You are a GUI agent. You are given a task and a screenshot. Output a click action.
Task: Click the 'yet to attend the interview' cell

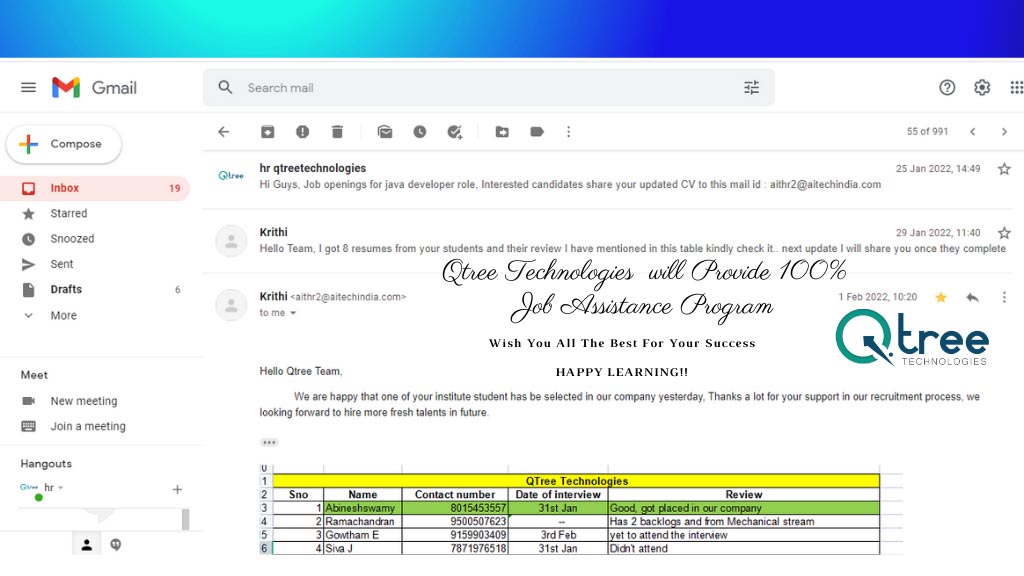pos(743,535)
